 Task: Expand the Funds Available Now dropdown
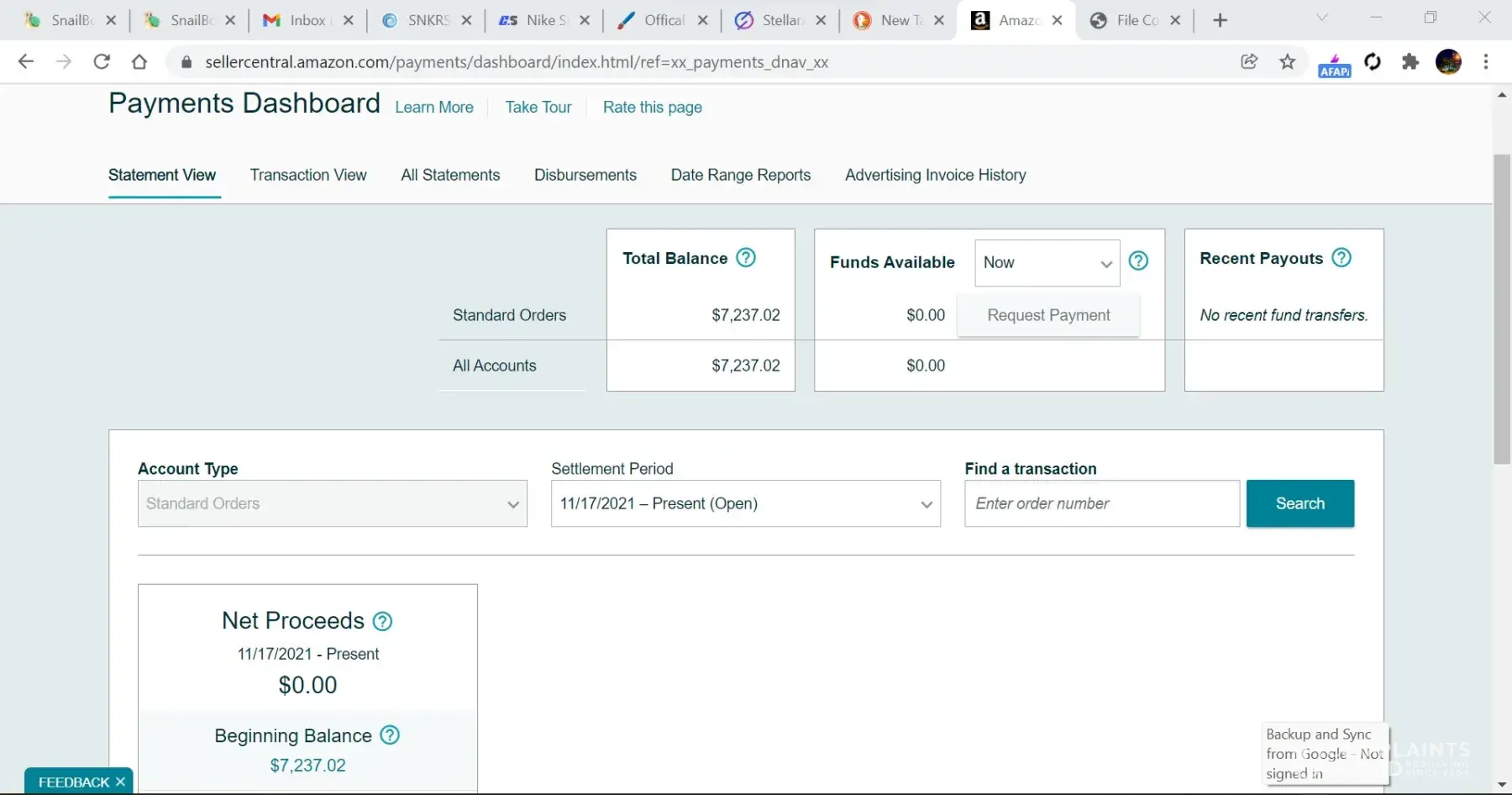(1047, 263)
